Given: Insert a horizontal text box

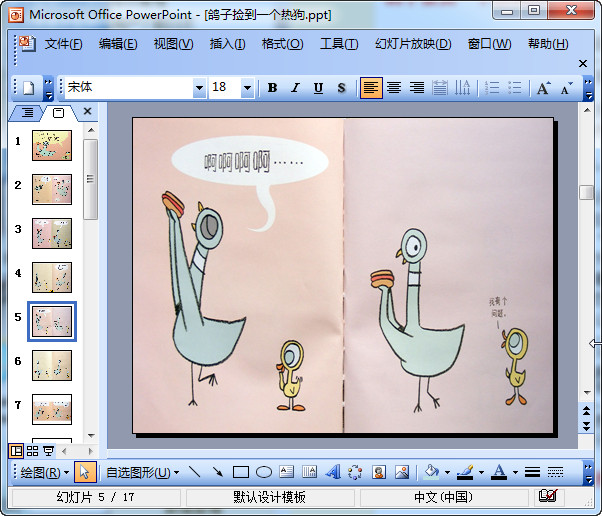Looking at the screenshot, I should click(x=286, y=472).
